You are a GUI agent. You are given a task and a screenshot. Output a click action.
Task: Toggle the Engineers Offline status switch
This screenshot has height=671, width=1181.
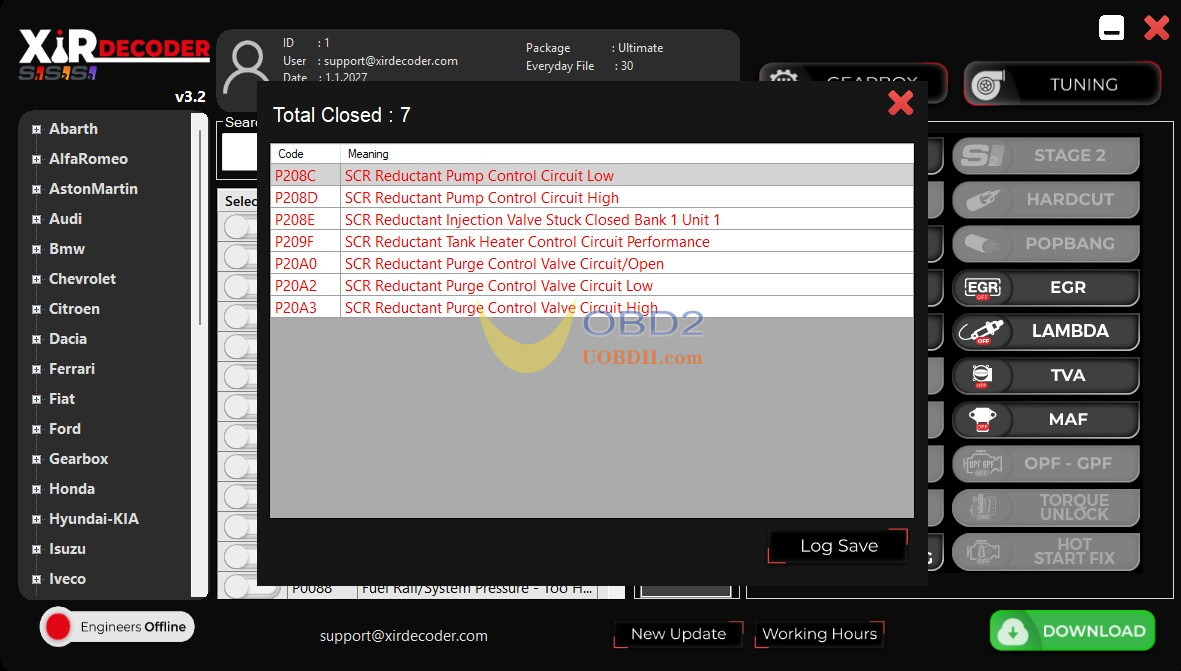pos(59,627)
